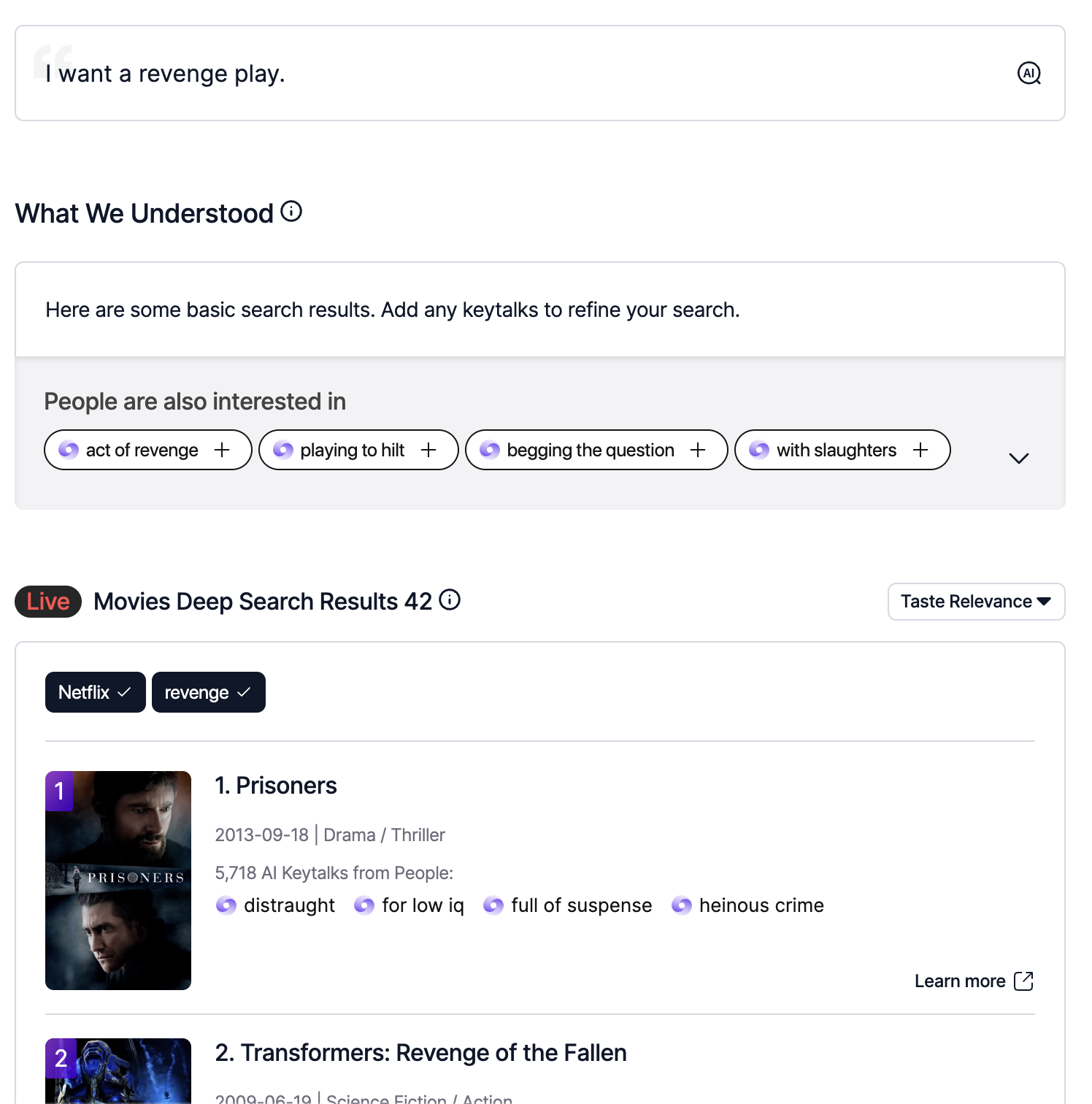Click info icon next to Search Results 42
The width and height of the screenshot is (1092, 1104).
(x=450, y=600)
